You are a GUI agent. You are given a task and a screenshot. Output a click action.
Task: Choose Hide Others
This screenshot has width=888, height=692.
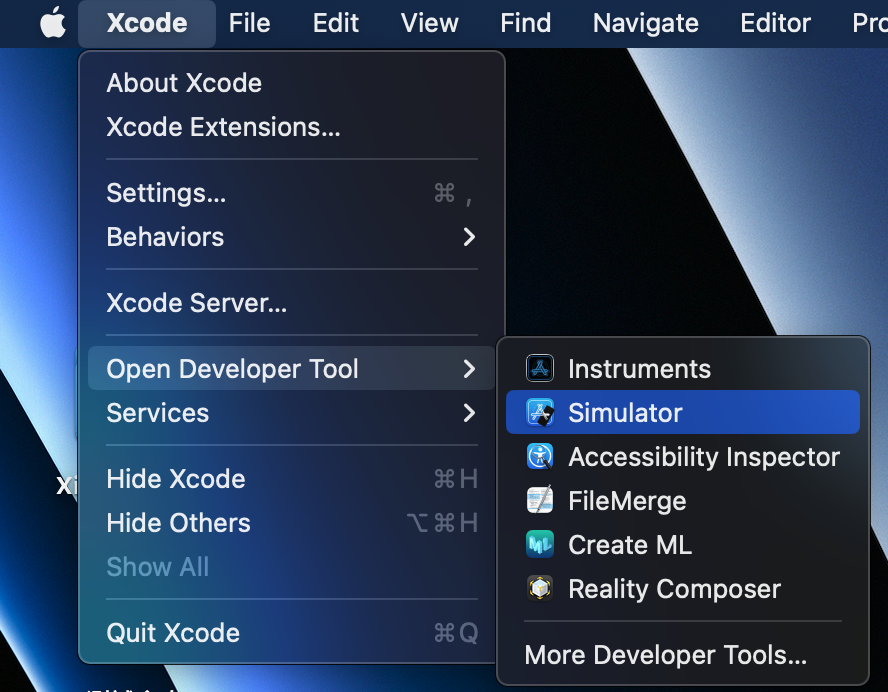click(x=292, y=523)
